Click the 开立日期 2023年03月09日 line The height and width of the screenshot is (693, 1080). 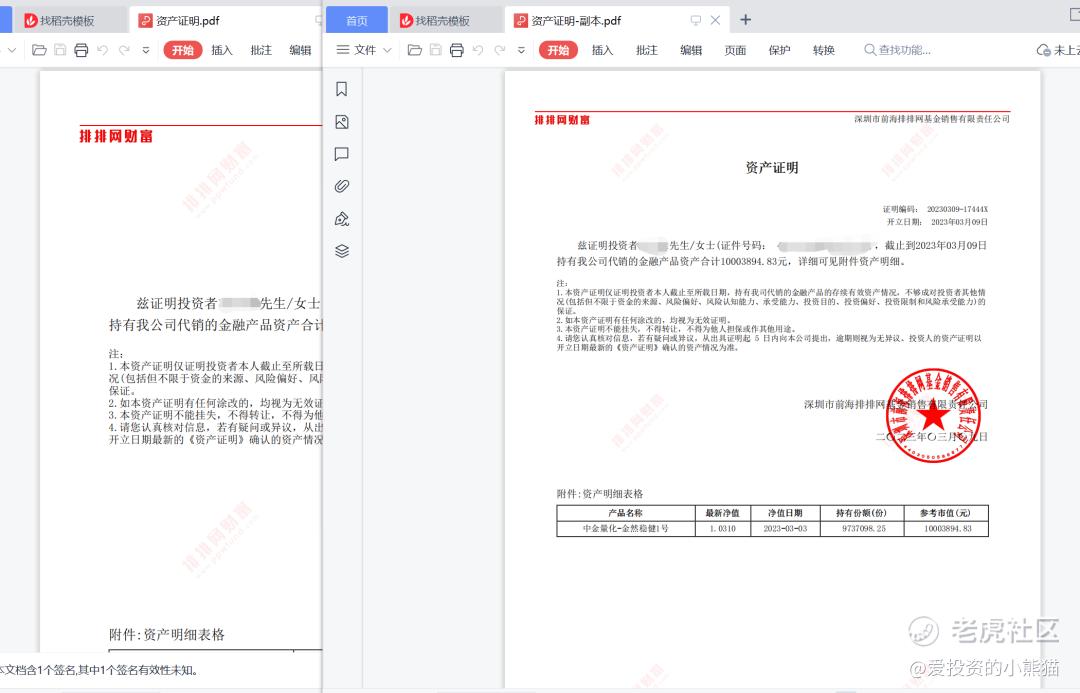(x=937, y=222)
